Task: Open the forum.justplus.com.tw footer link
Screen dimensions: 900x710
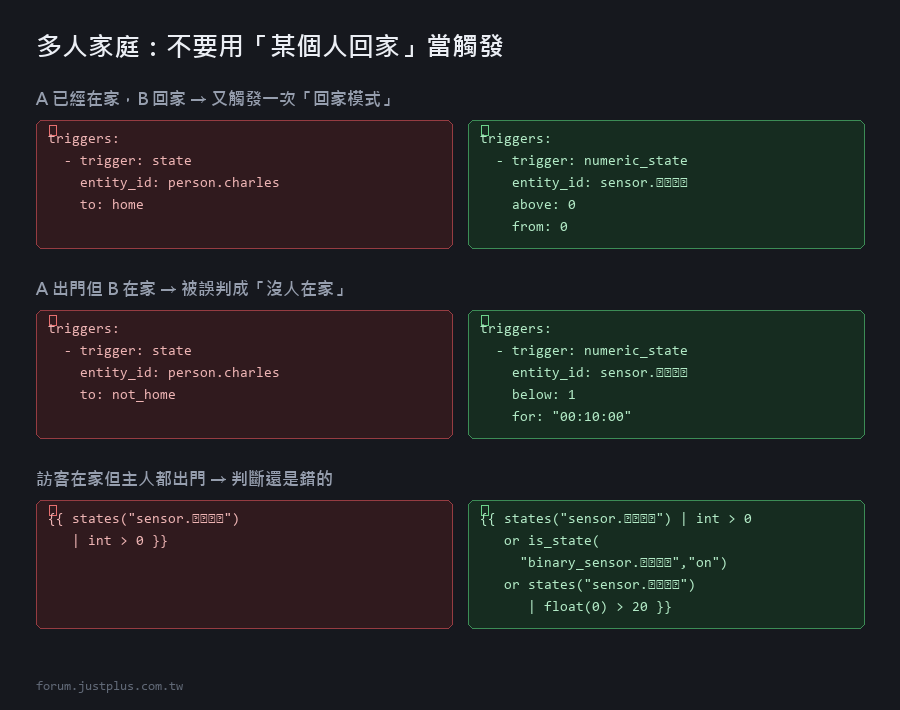Action: (110, 686)
